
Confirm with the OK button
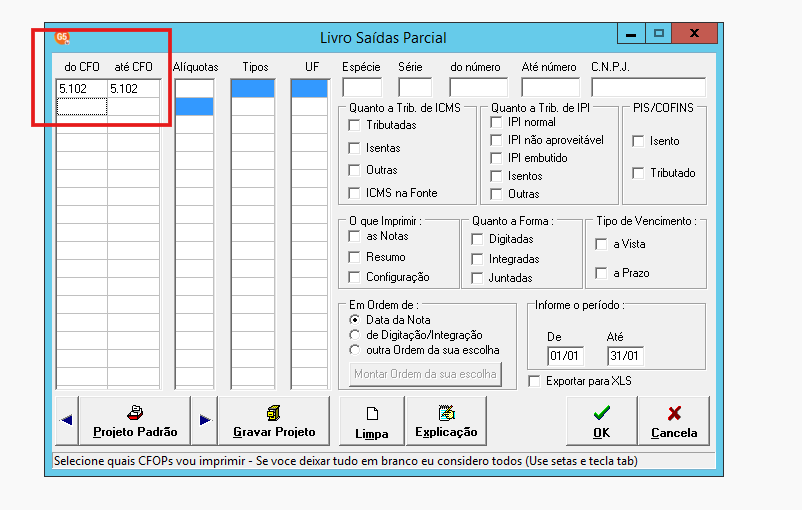point(602,420)
